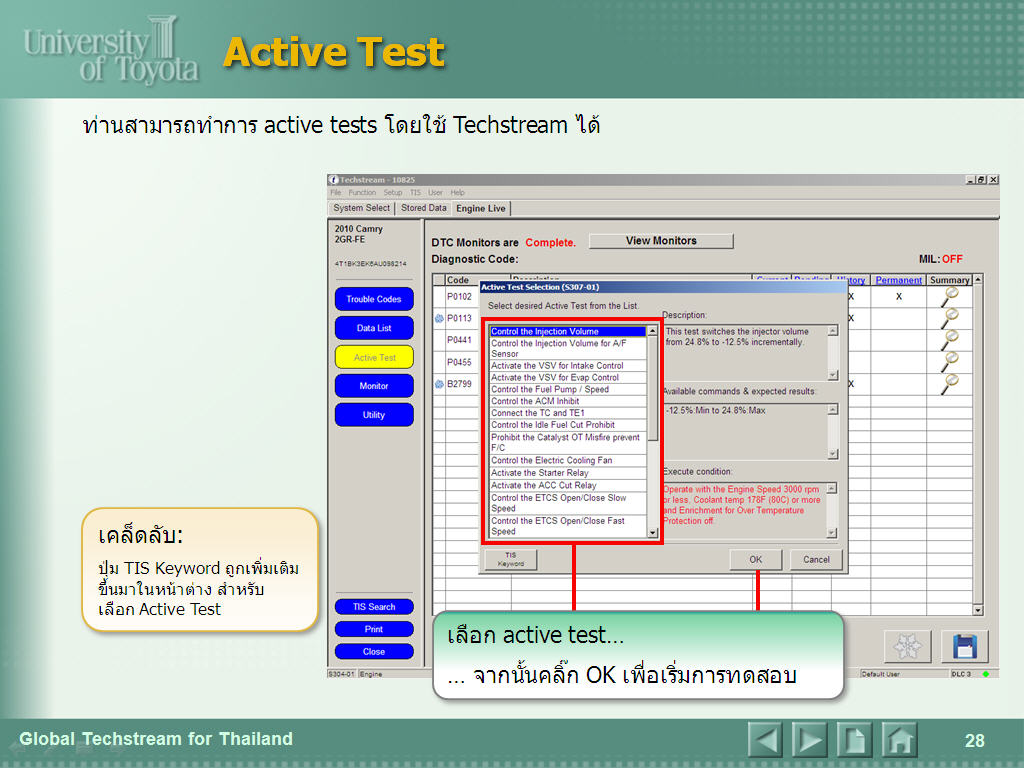Open the Setup menu

[x=392, y=193]
